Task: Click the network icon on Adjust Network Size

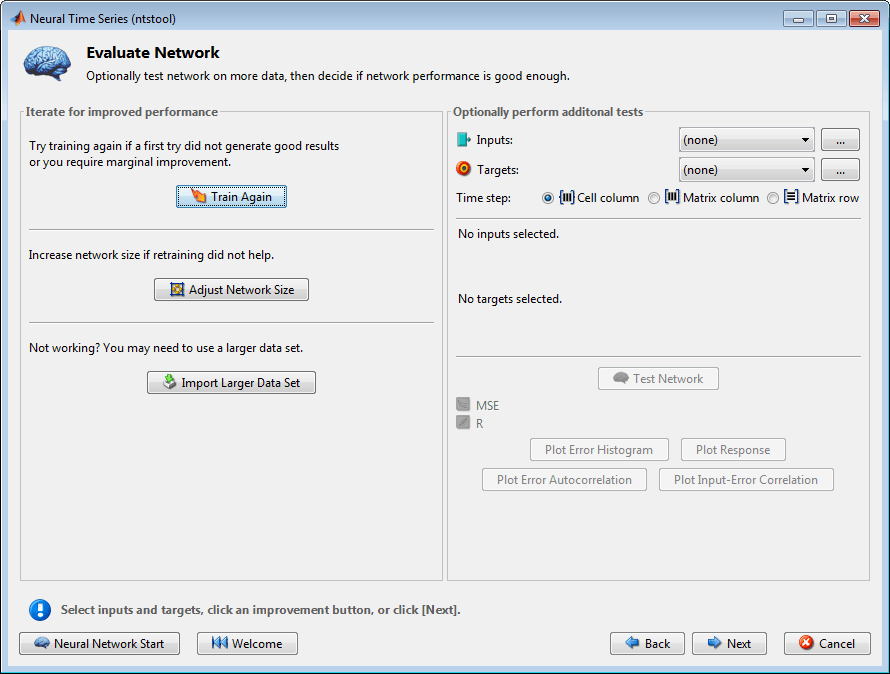Action: (x=177, y=290)
